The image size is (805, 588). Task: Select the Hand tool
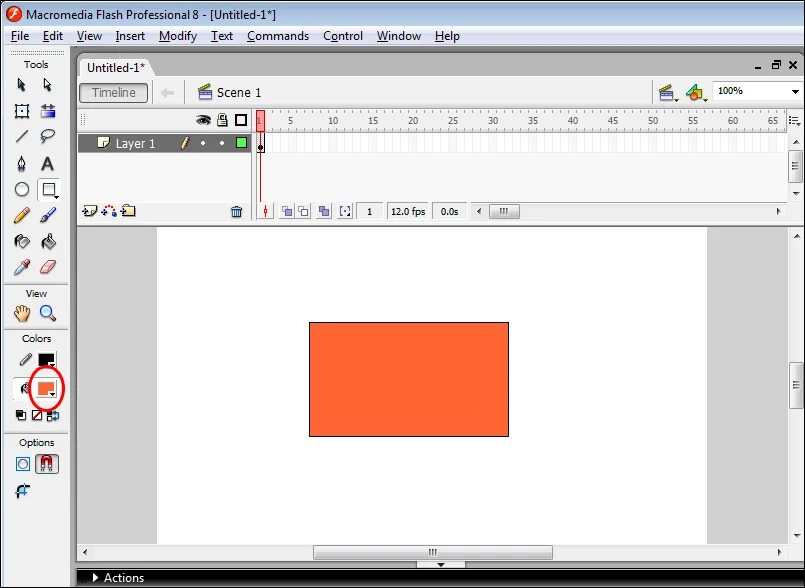(22, 313)
